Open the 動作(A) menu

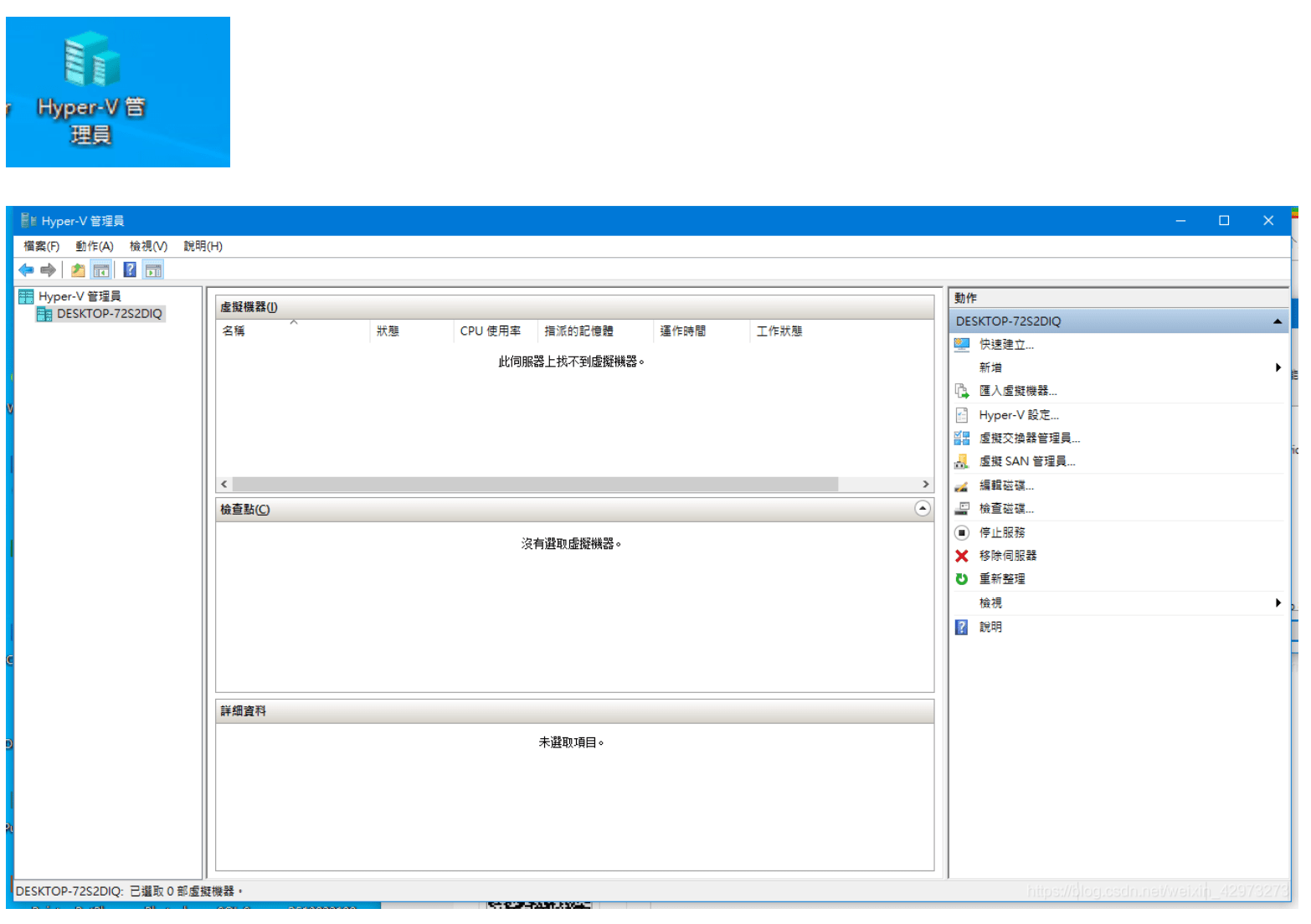click(x=94, y=246)
